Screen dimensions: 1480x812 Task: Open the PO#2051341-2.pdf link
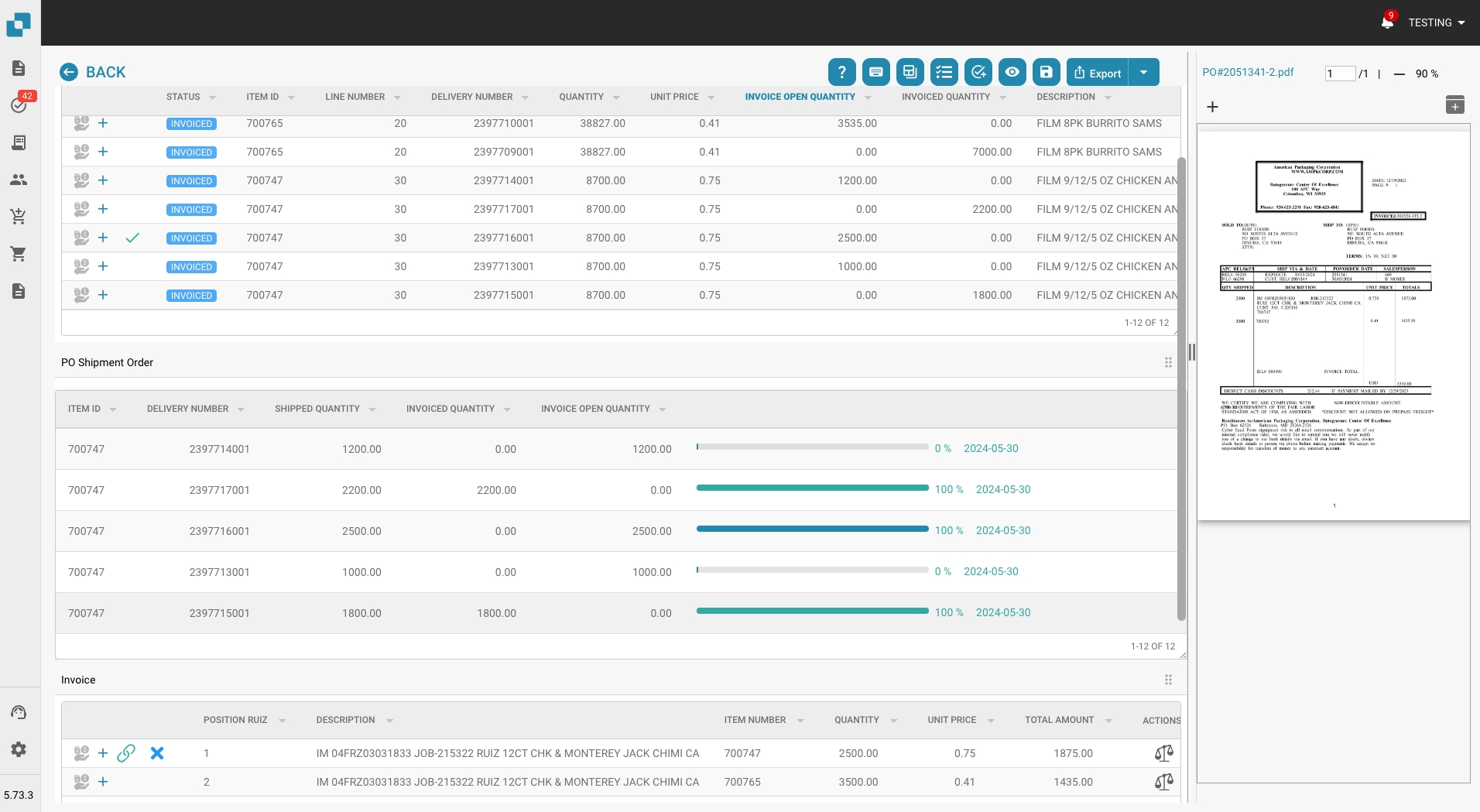tap(1248, 72)
